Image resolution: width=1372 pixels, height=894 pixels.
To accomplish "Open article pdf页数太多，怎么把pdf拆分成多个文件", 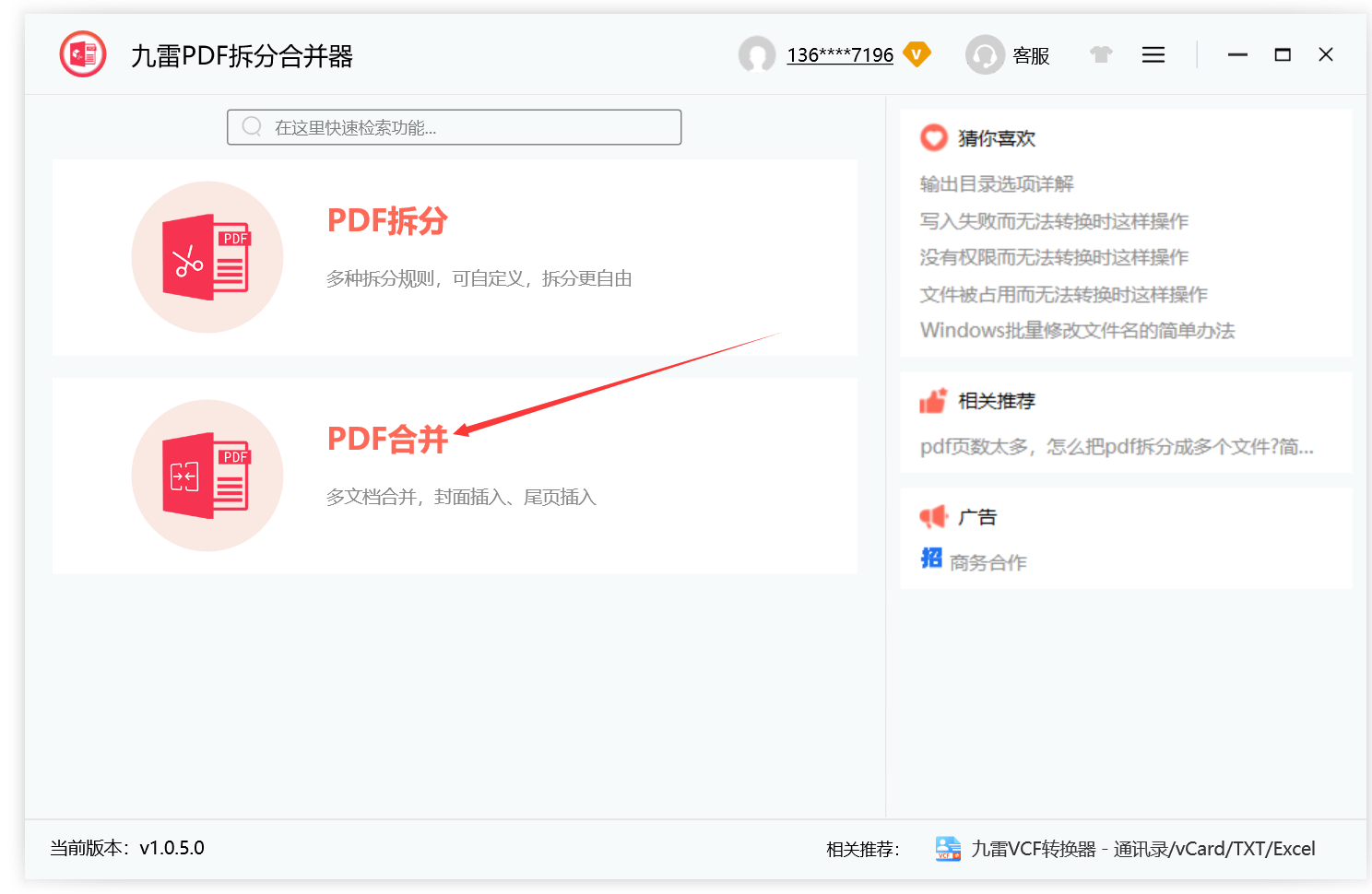I will pos(1117,447).
